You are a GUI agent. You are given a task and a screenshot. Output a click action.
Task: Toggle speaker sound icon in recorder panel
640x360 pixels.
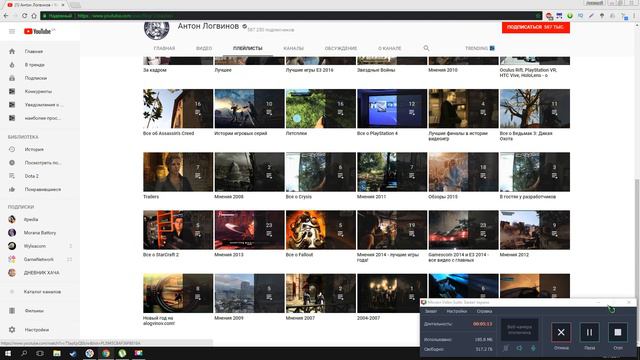[519, 348]
